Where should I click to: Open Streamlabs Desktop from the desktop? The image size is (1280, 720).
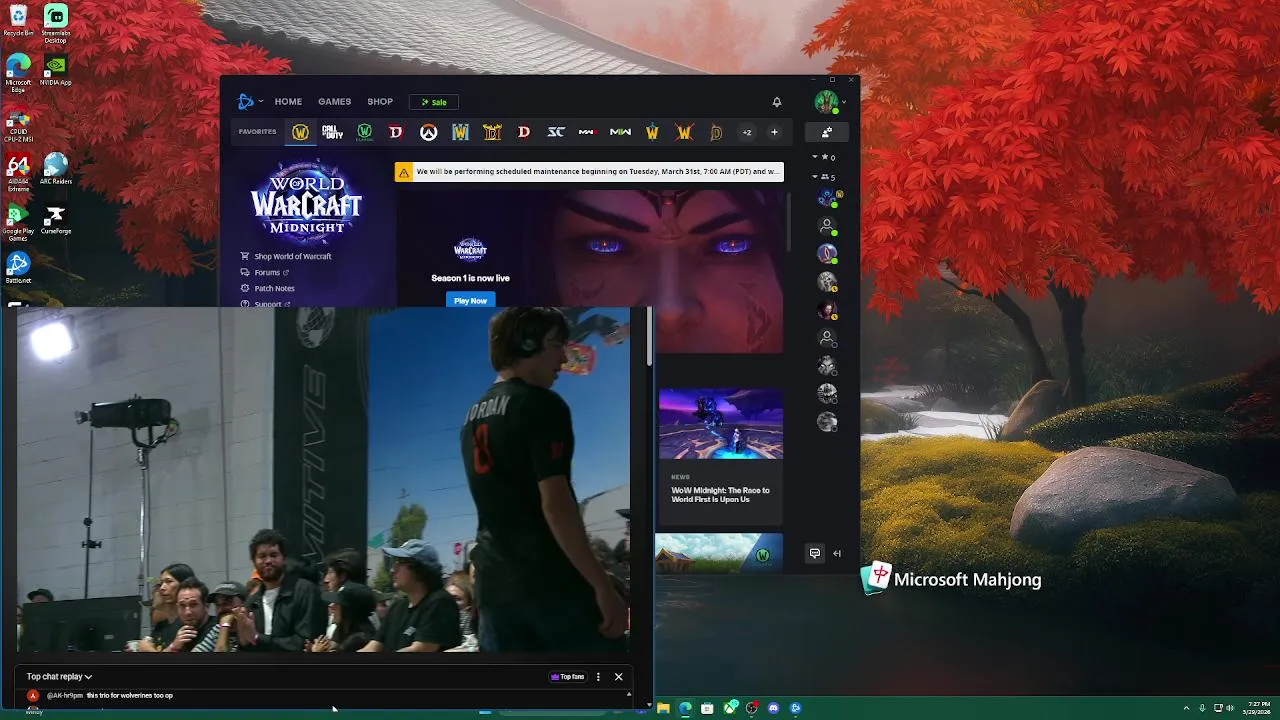click(x=56, y=21)
